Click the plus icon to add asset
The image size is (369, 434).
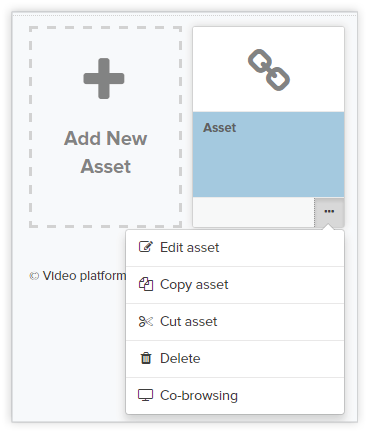click(104, 79)
